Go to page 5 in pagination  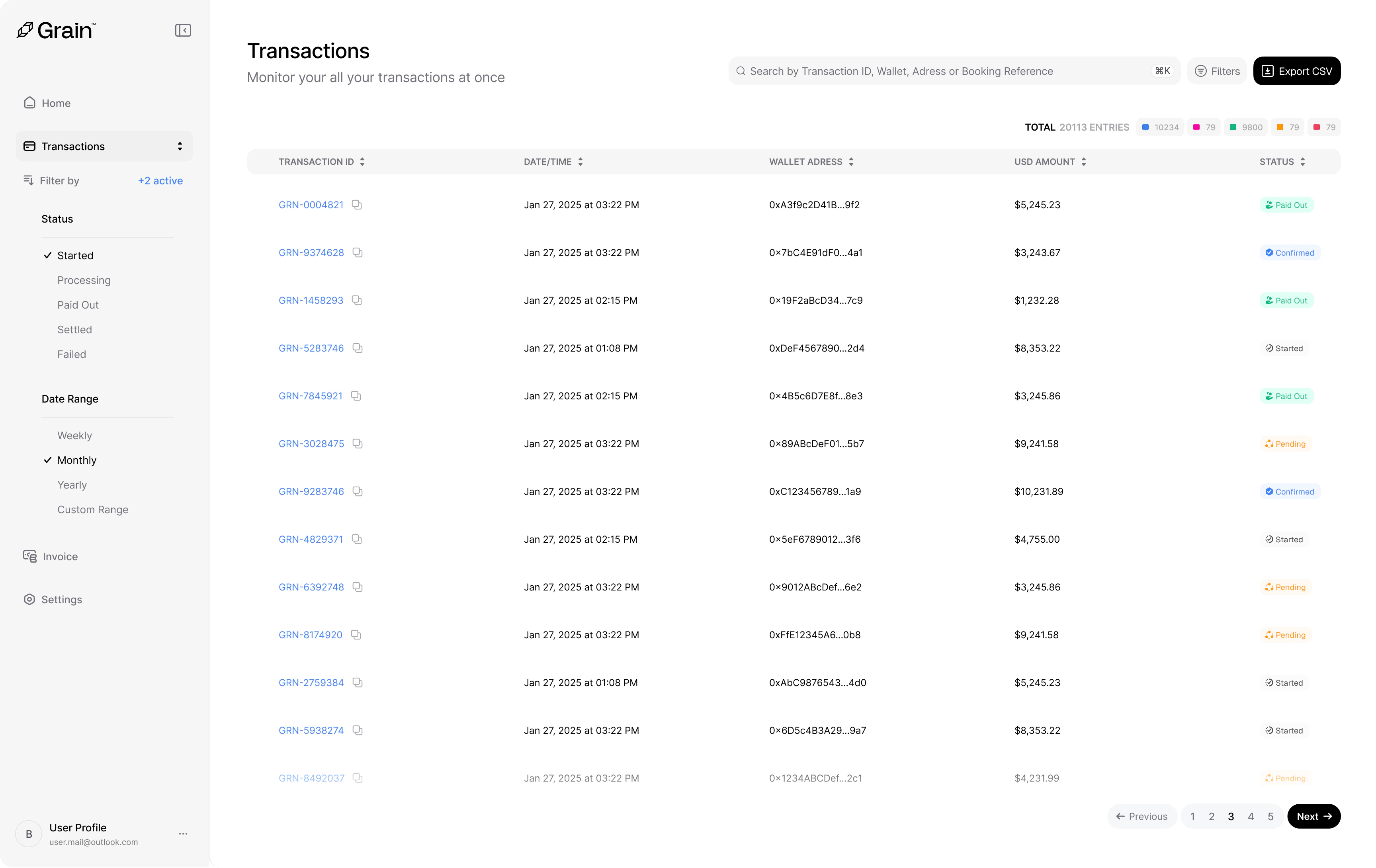tap(1270, 816)
